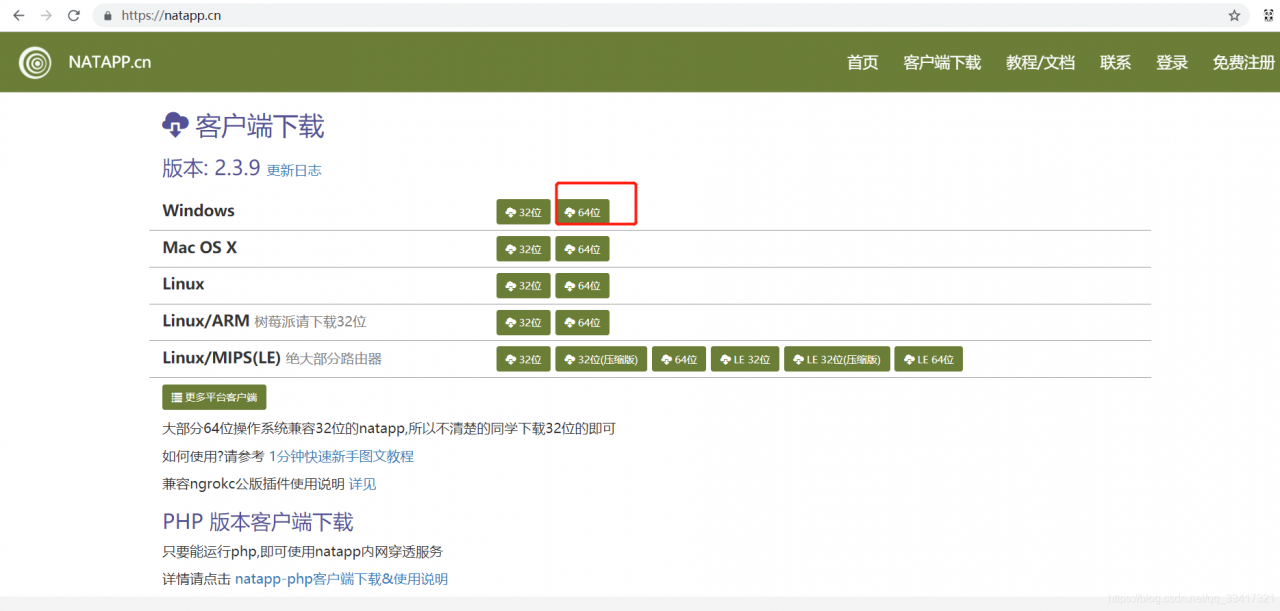Click the 更多平台客户端 button
This screenshot has height=611, width=1280.
[x=214, y=397]
